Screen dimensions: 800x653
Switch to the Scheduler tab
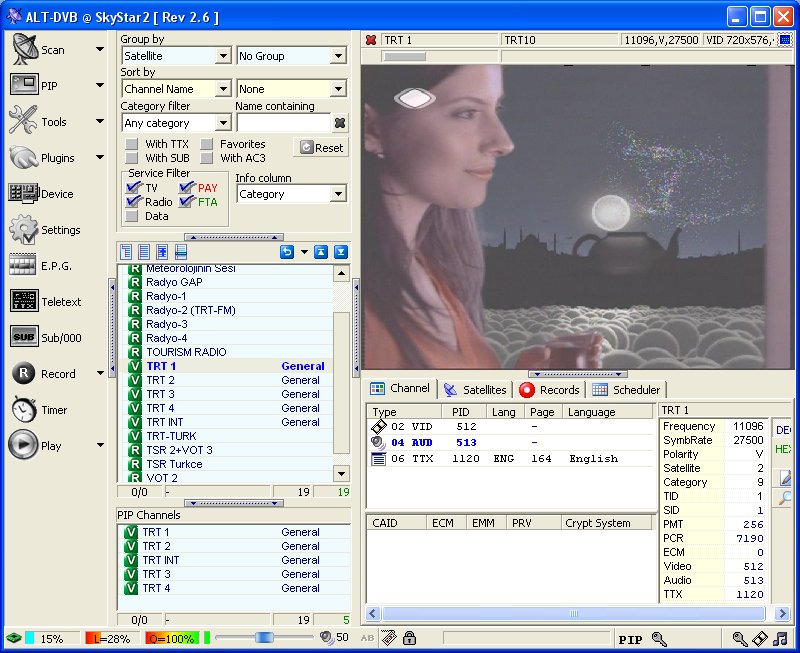(x=627, y=390)
